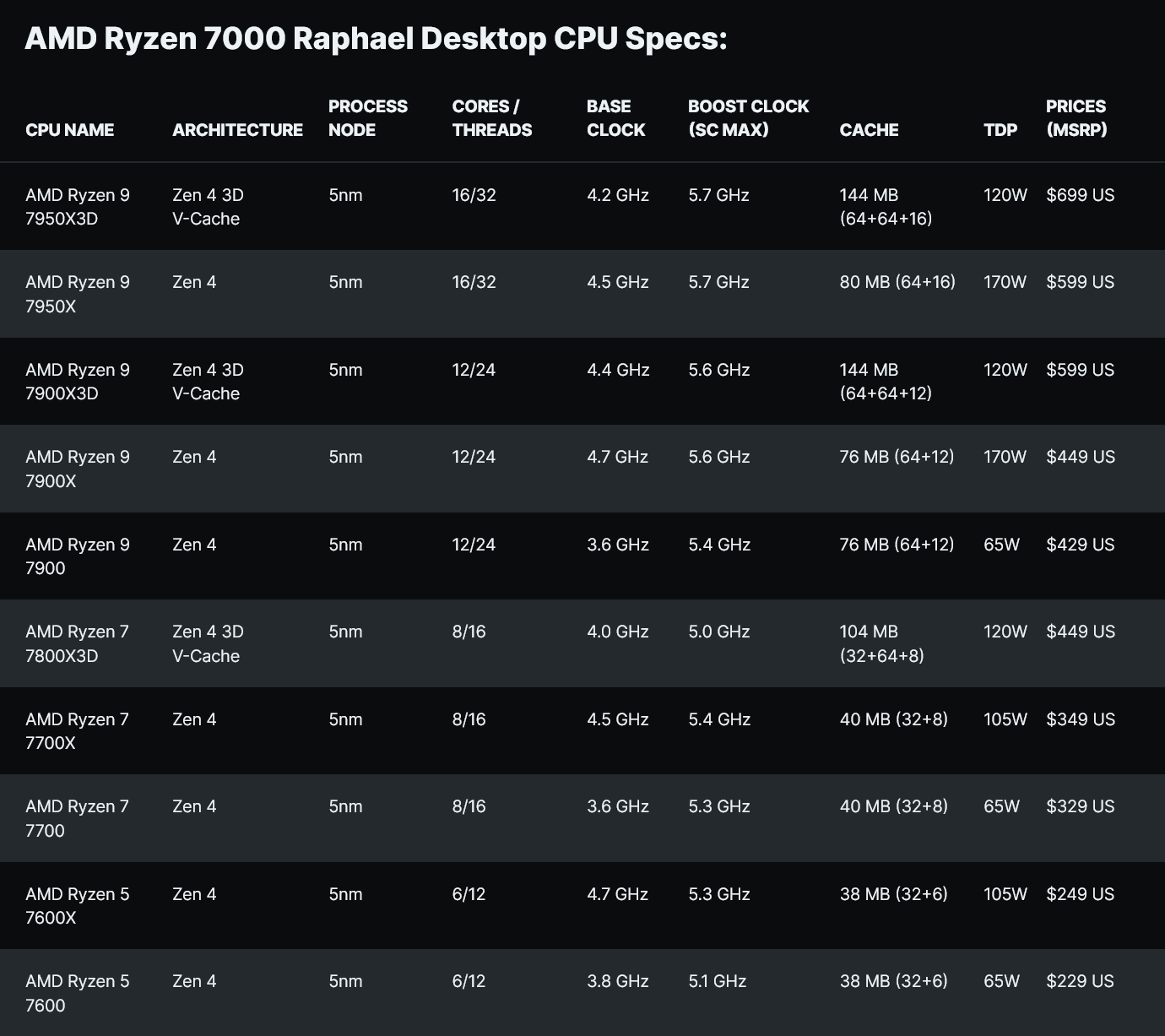Click the BASE CLOCK column header
Screen dimensions: 1165x1036
616,118
